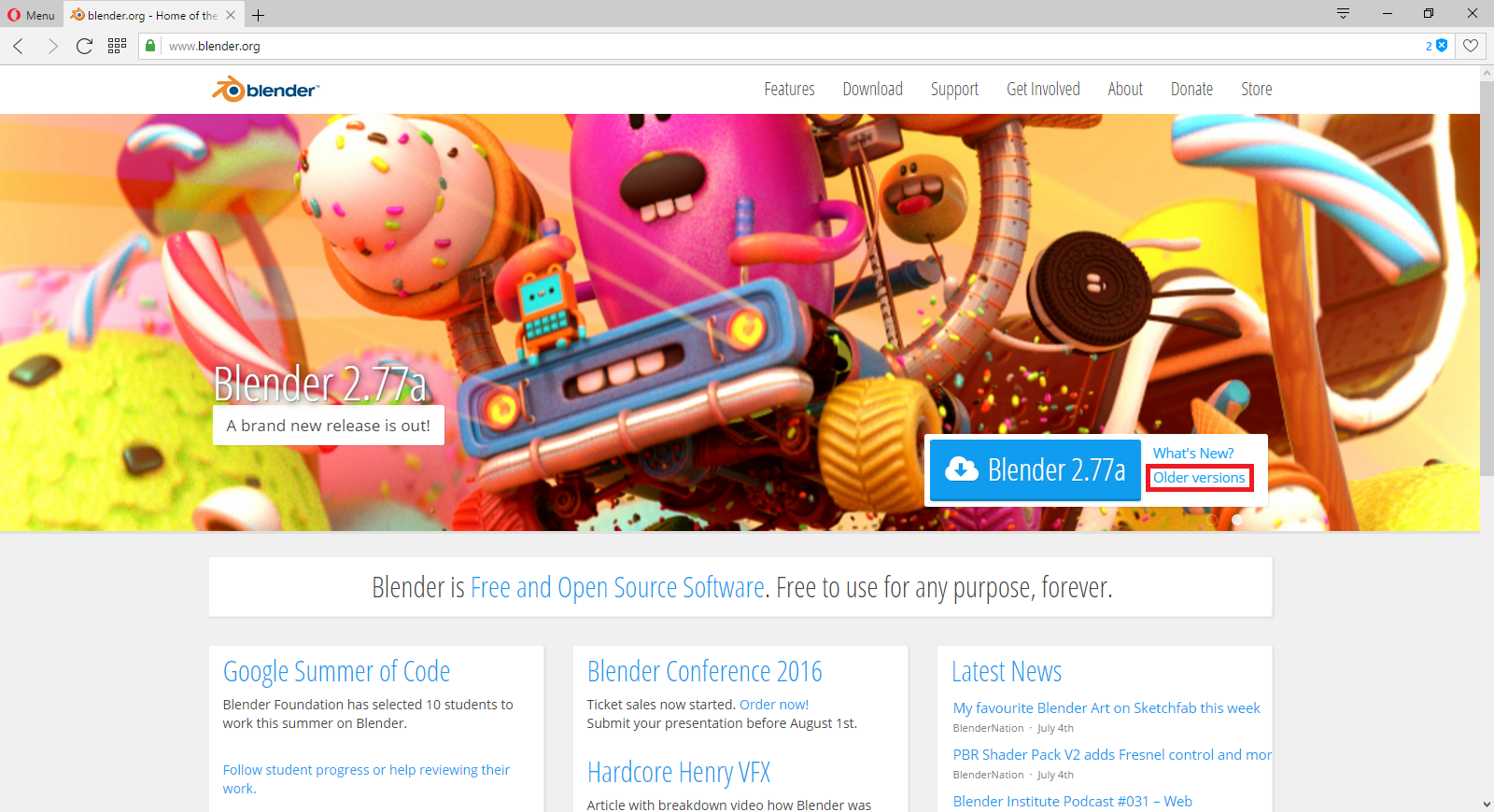
Task: Select the blender.org tab title
Action: click(x=152, y=15)
